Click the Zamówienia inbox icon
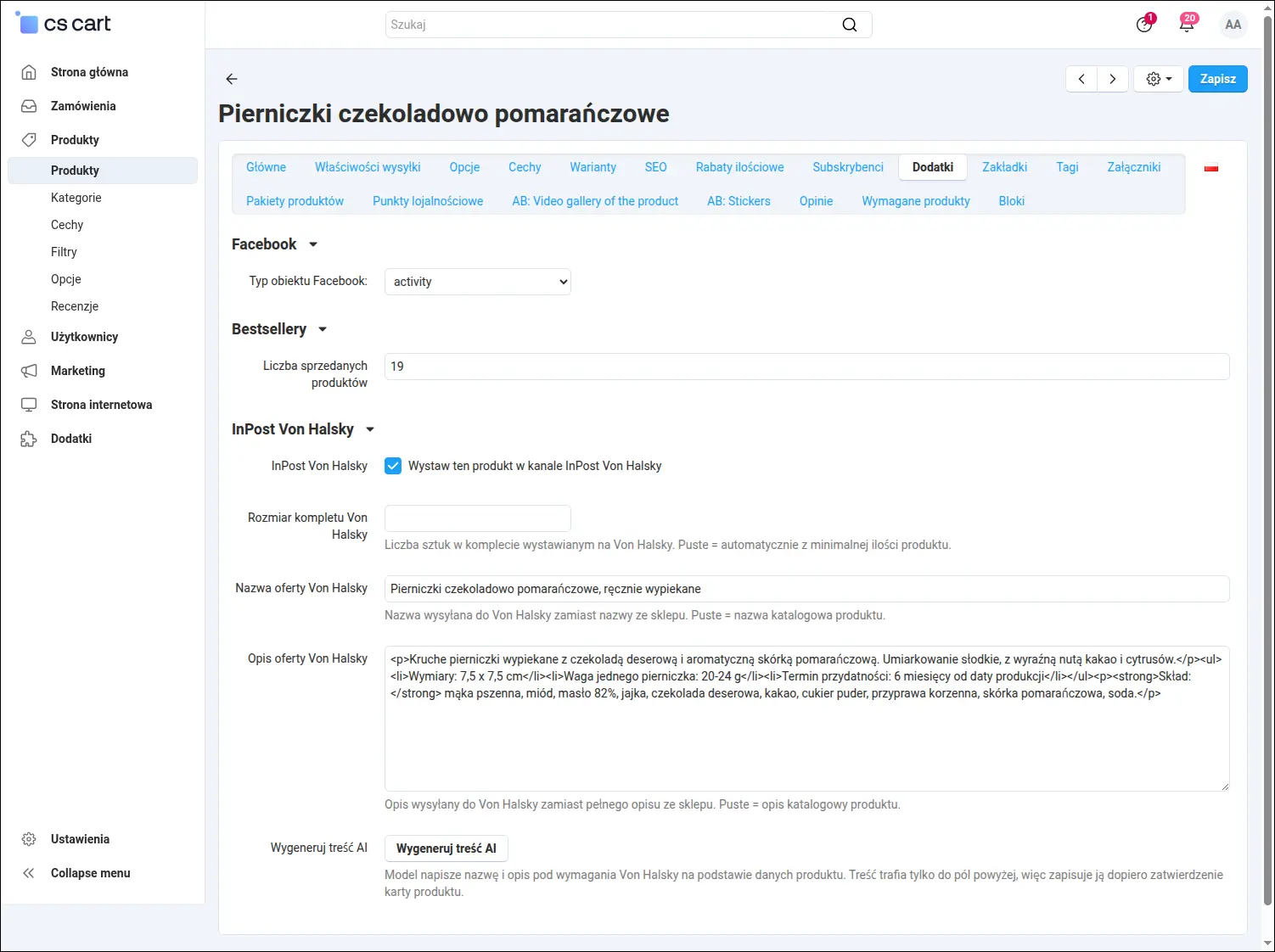Screen dimensions: 1275x952 click(29, 106)
